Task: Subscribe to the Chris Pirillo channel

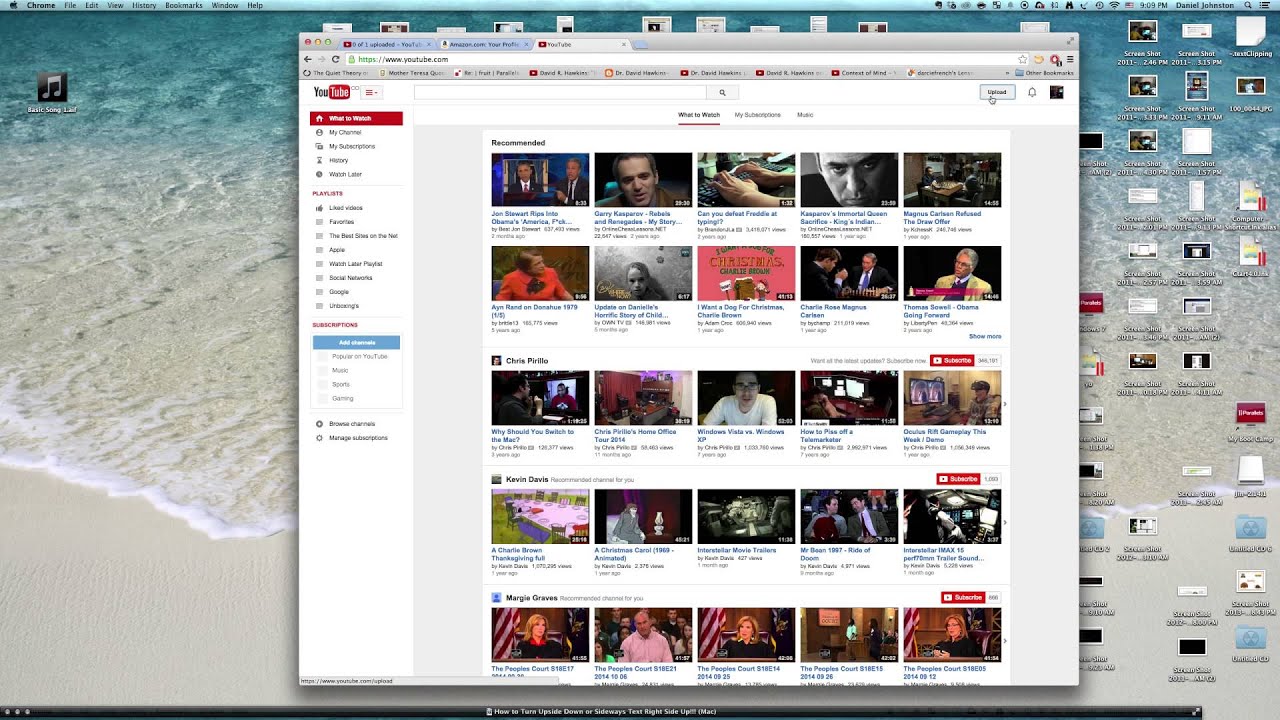Action: [951, 360]
